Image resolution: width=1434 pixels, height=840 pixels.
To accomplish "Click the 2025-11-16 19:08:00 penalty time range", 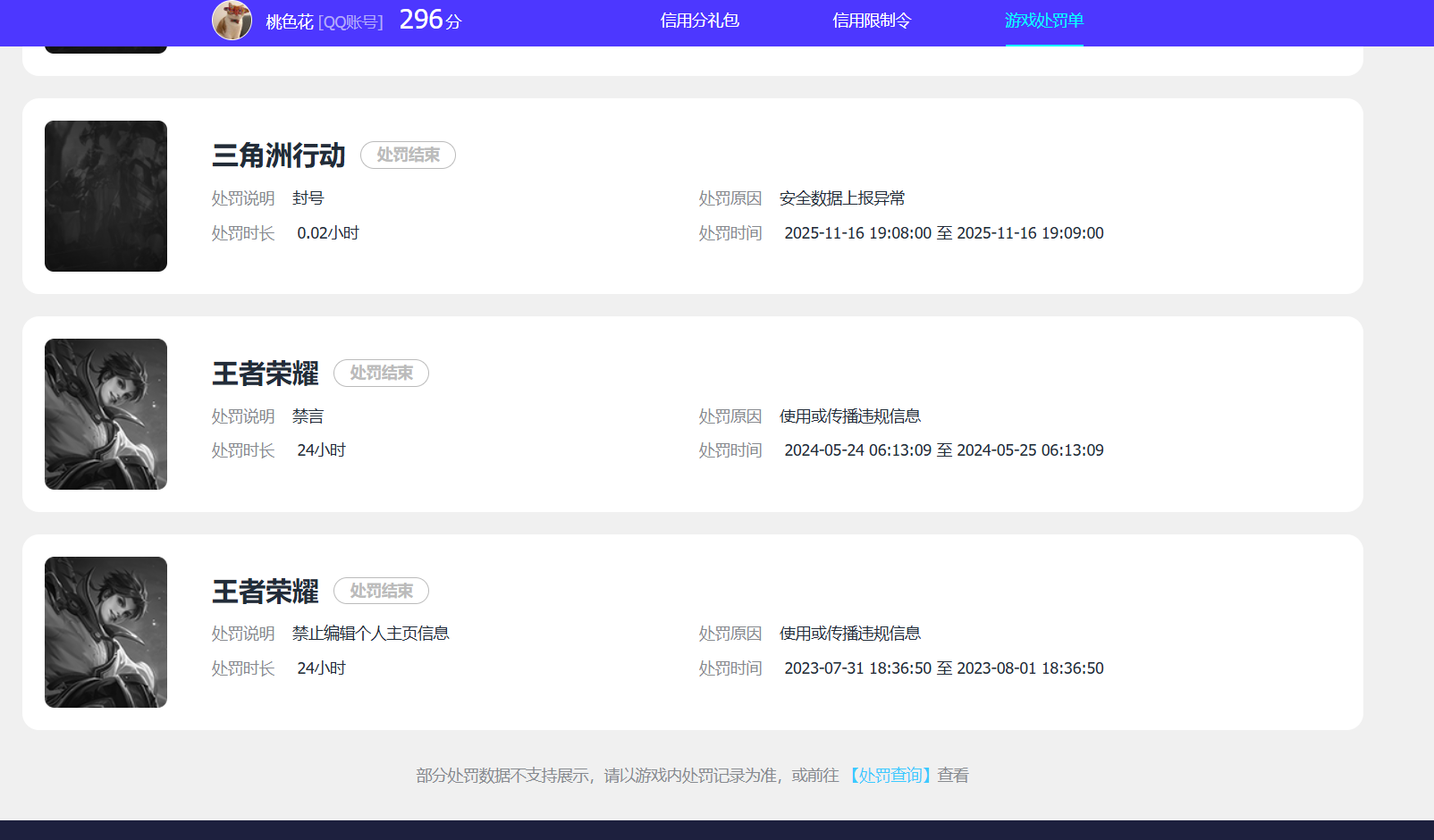I will [x=944, y=233].
